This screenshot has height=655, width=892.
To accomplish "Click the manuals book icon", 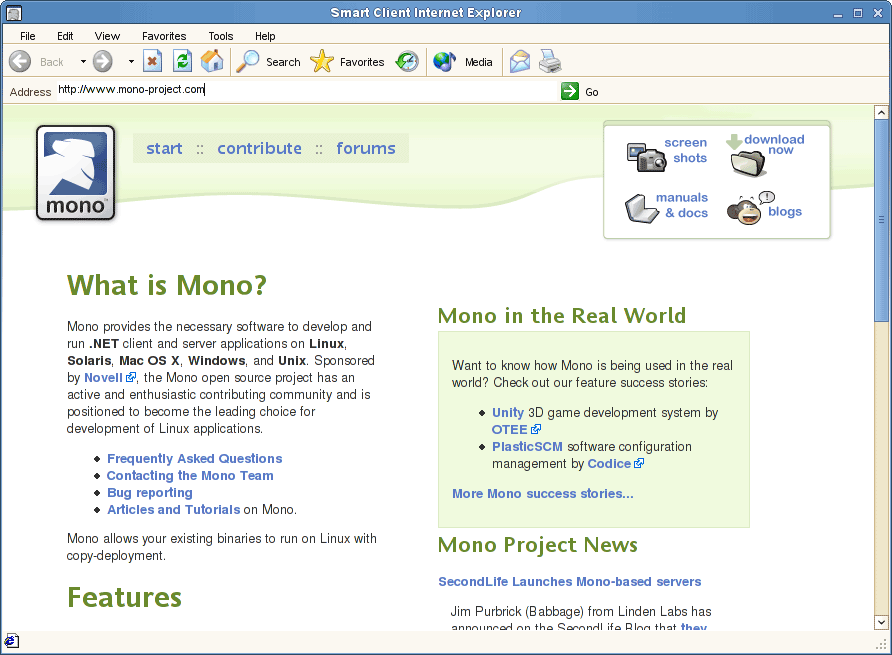I will (641, 209).
